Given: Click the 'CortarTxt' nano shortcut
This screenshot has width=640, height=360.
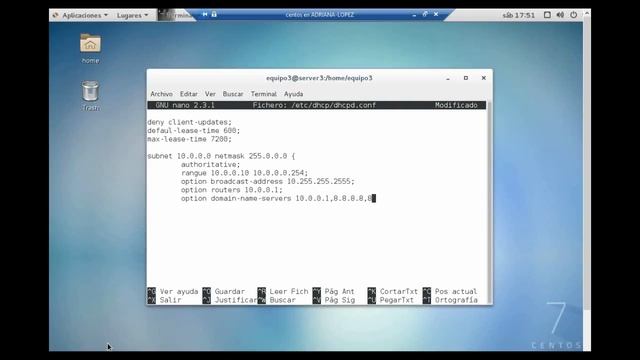Looking at the screenshot, I should click(x=393, y=291).
